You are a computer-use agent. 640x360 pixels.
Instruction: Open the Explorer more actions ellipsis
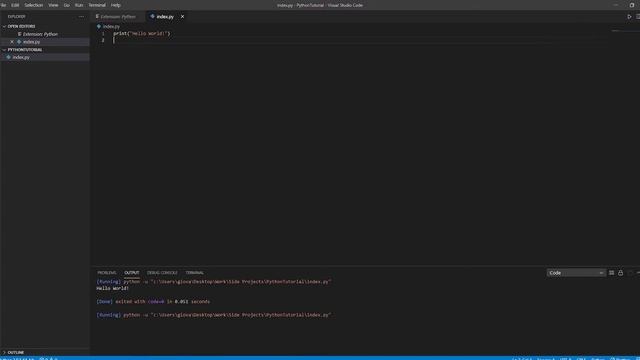point(81,17)
